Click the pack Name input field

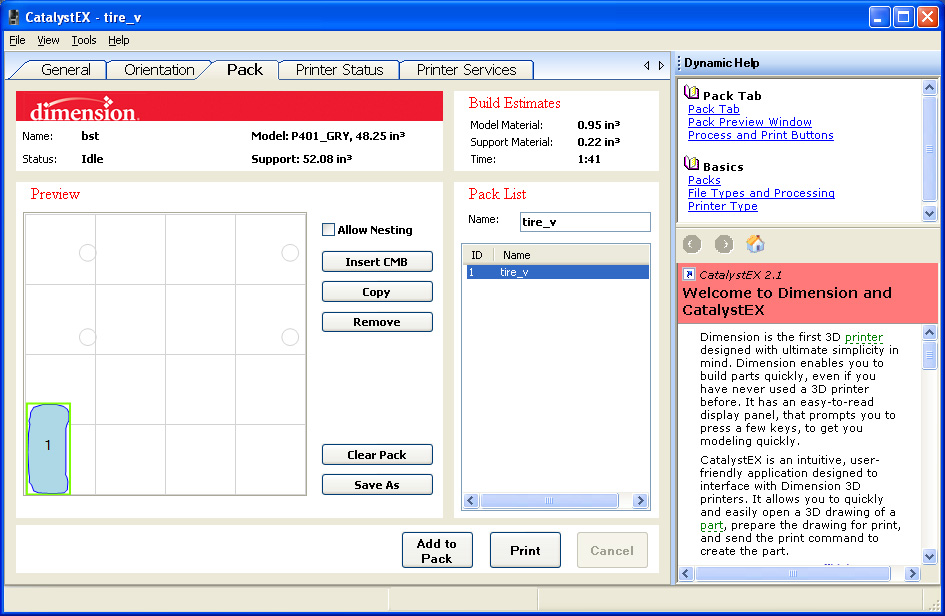pos(585,222)
